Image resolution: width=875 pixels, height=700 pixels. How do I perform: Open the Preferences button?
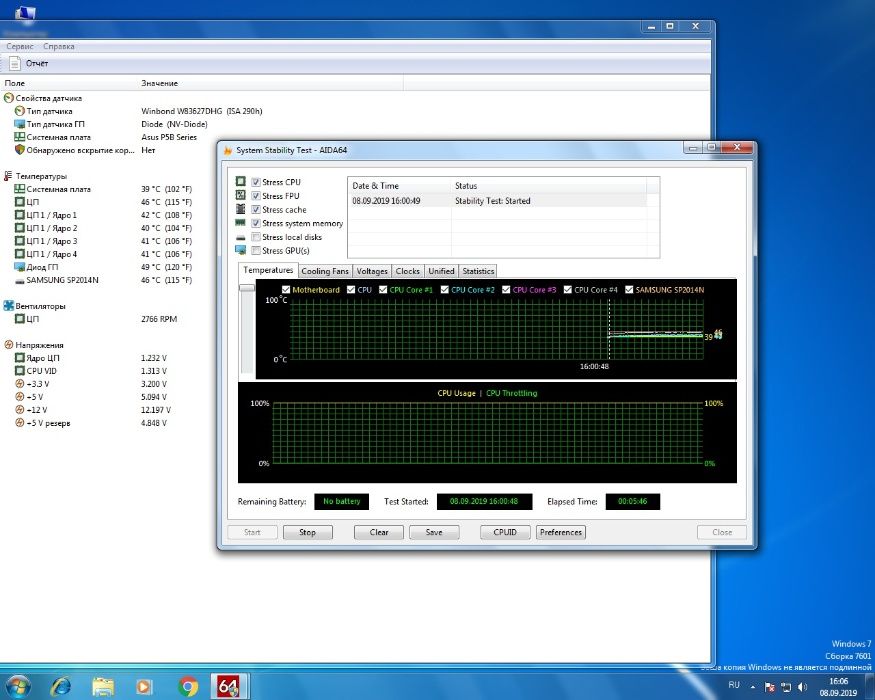pos(561,532)
